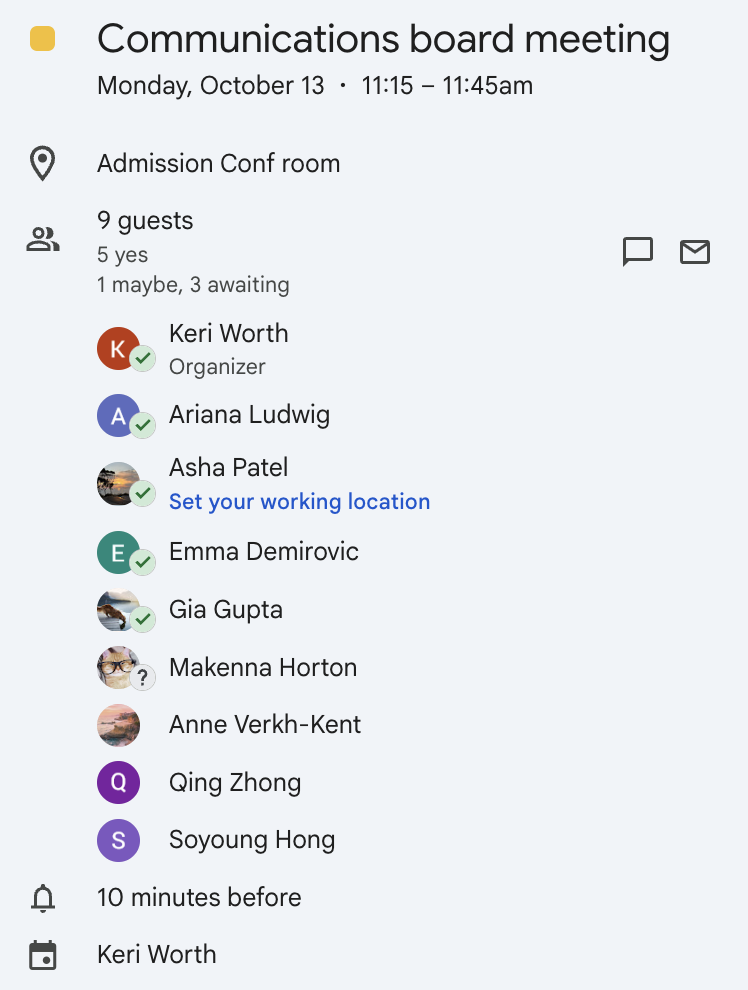
Task: Click the calendar icon beside Keri Worth
Action: 42,955
